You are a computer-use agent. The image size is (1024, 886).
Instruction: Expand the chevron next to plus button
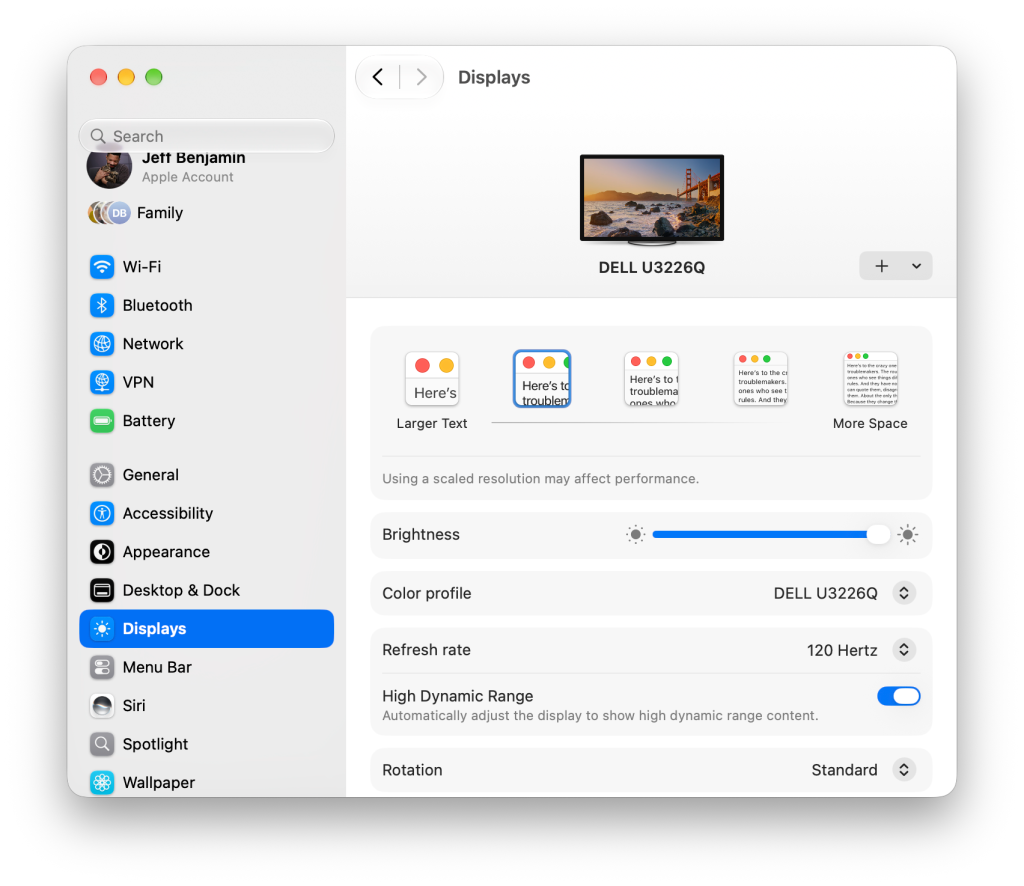pos(916,266)
